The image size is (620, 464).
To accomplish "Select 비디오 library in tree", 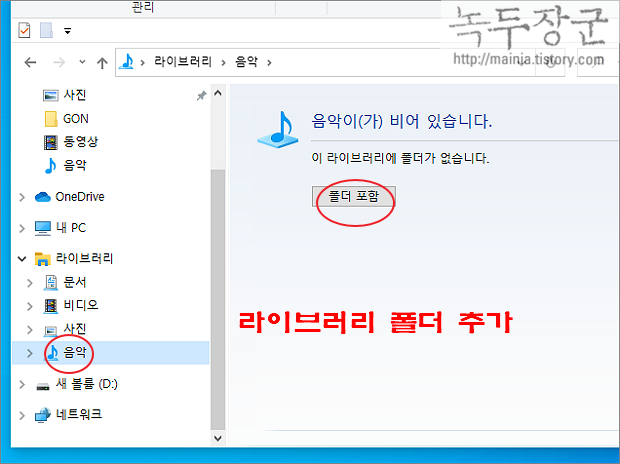I will point(81,305).
